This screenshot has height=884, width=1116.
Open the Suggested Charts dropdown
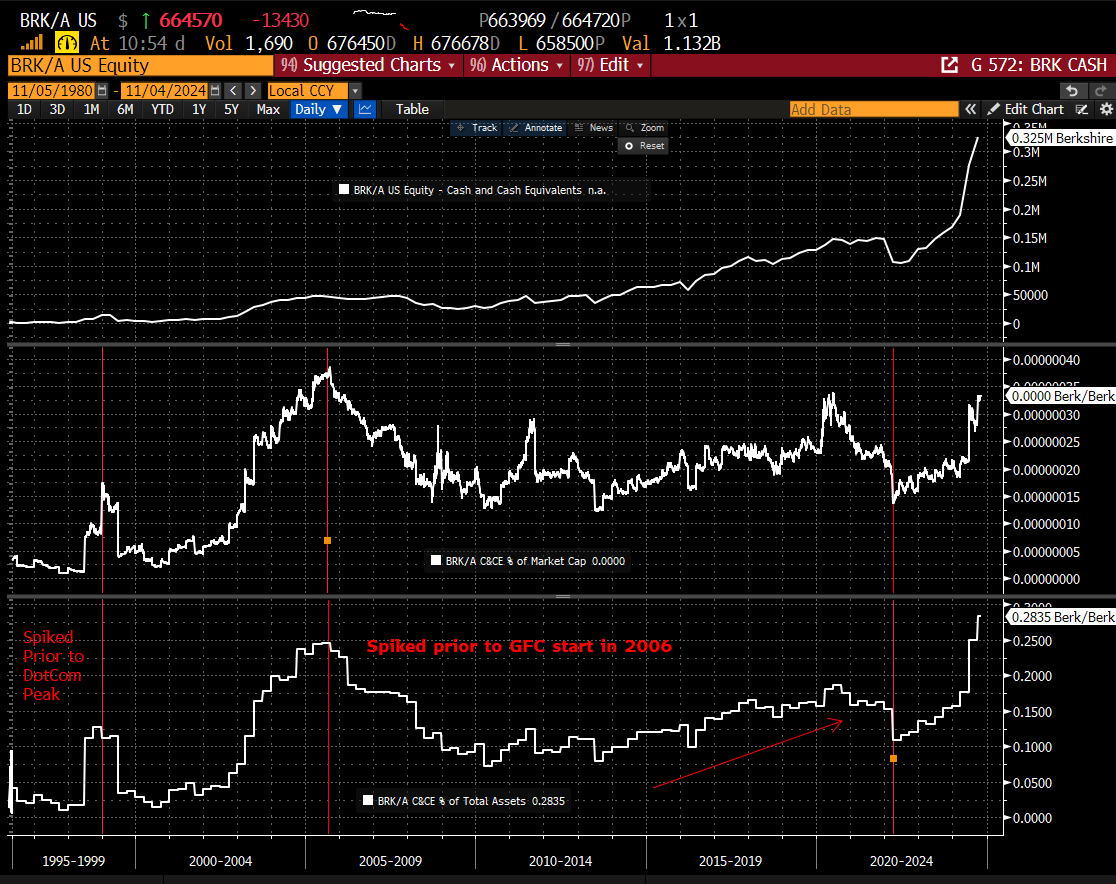pos(367,65)
